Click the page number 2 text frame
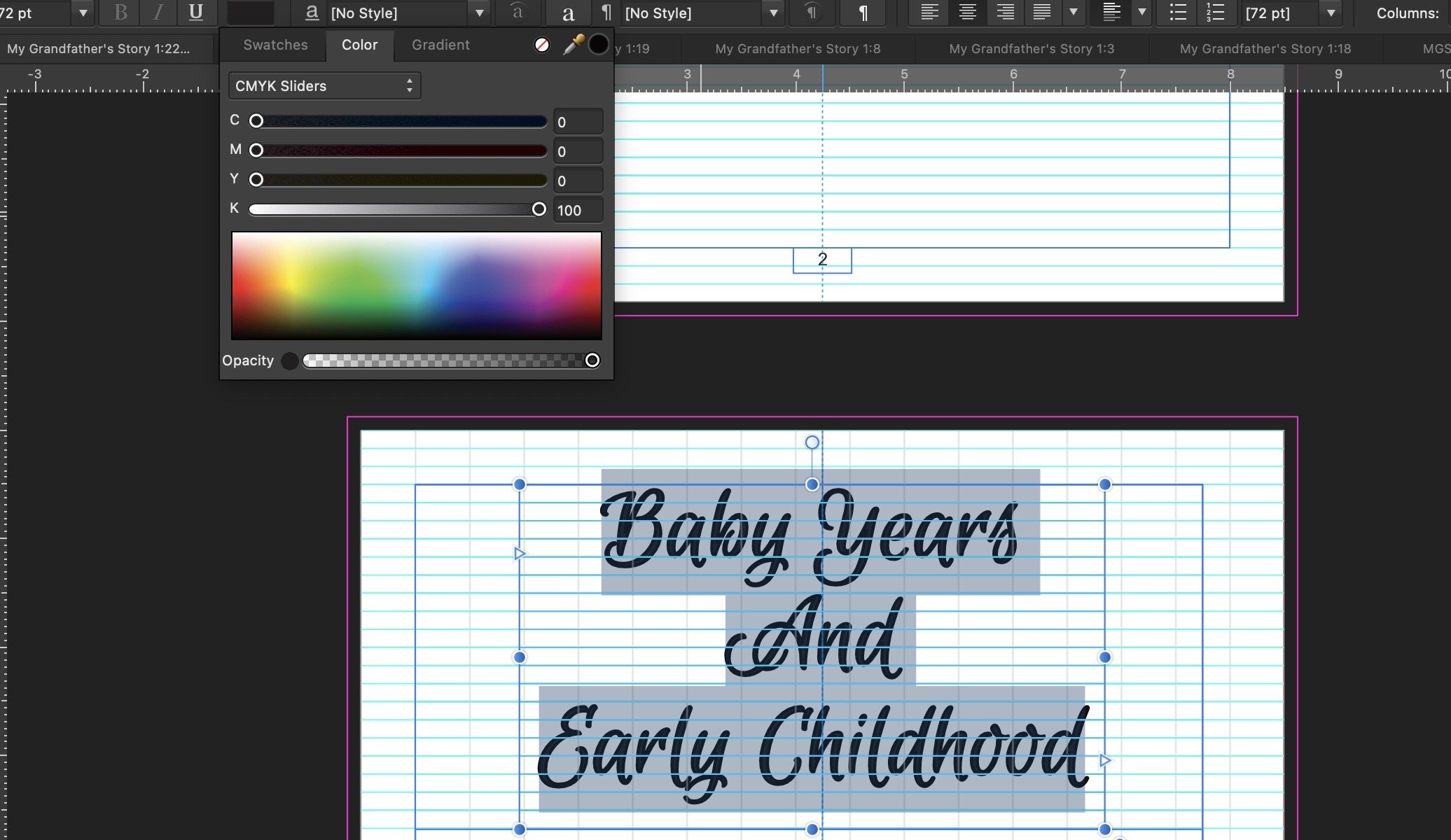Viewport: 1451px width, 840px height. pyautogui.click(x=822, y=260)
